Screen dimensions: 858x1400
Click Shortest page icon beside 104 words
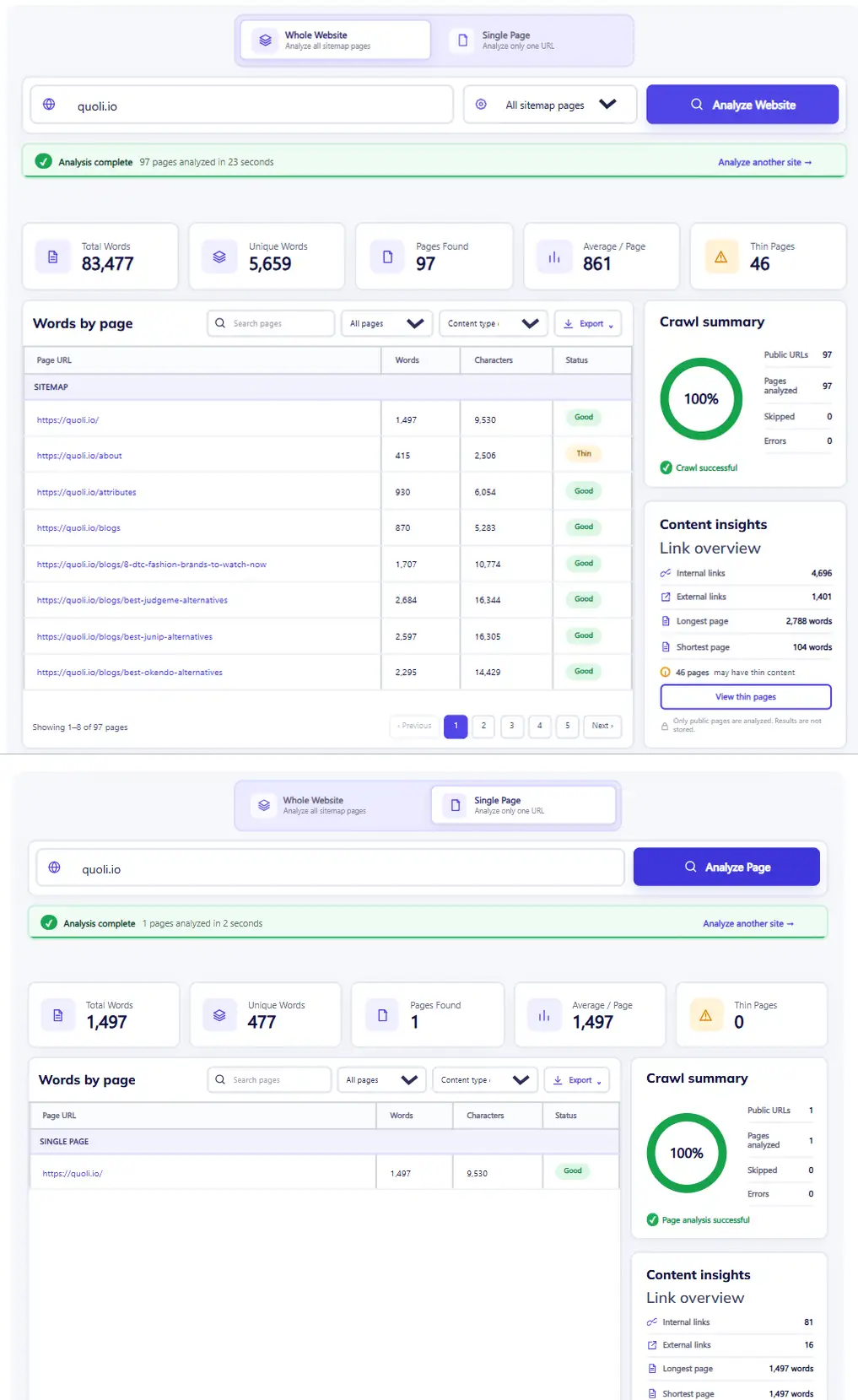[666, 647]
